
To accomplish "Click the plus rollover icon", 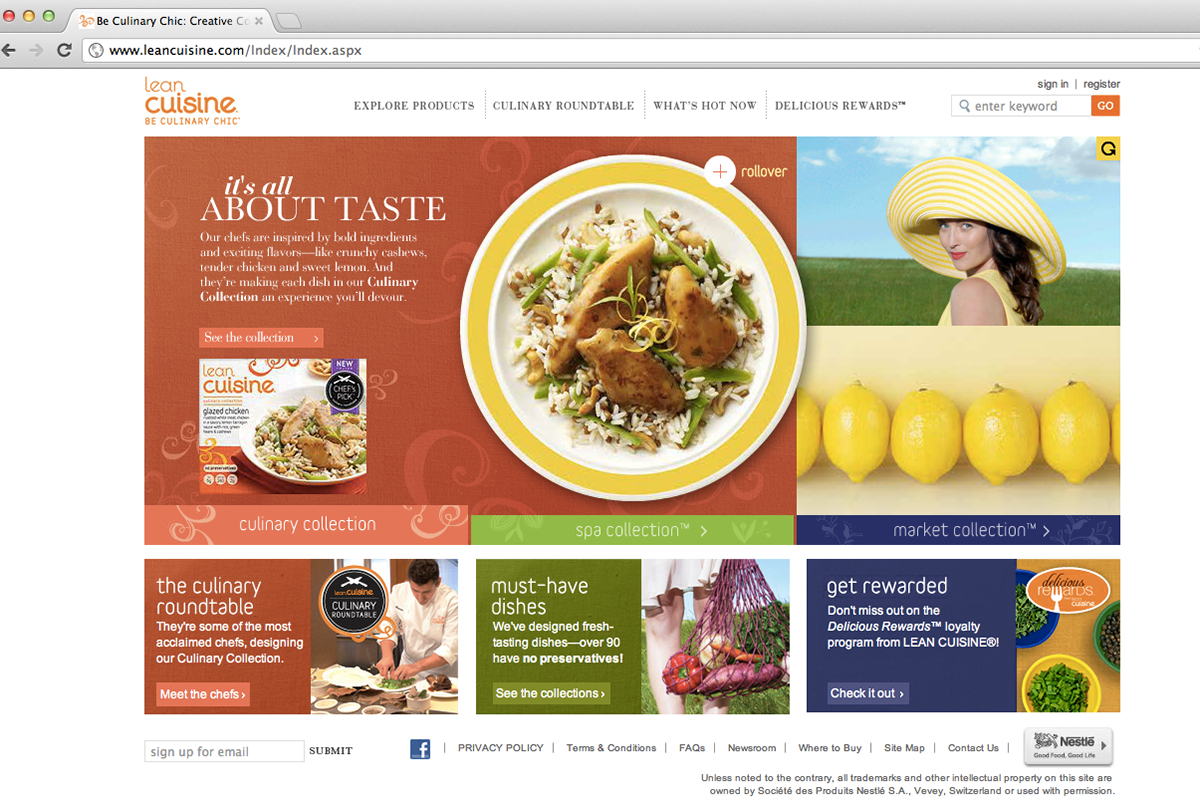I will click(x=720, y=171).
